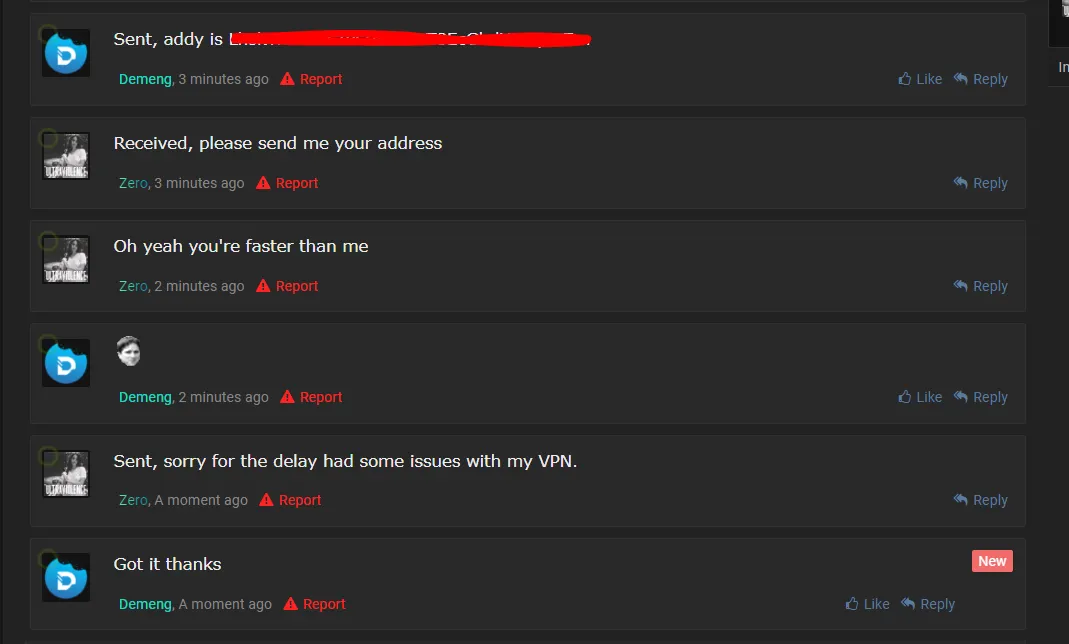Reply to Demeng's emoji face comment
This screenshot has height=644, width=1069.
980,397
